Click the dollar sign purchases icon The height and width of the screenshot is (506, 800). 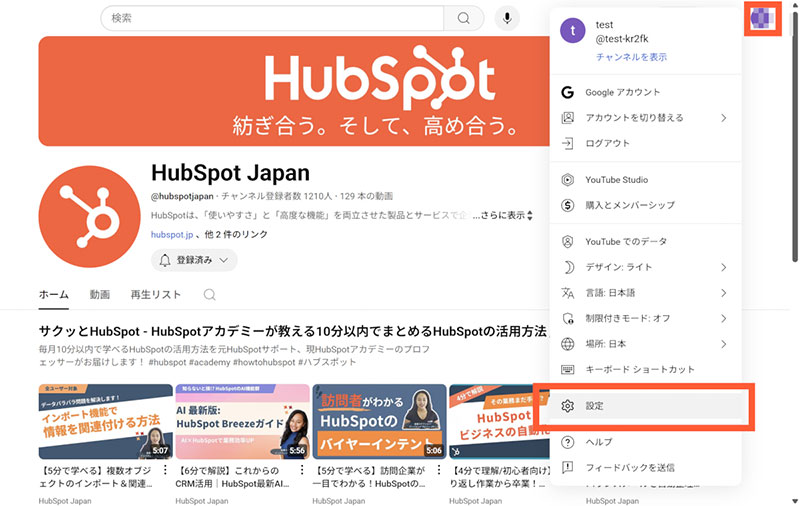pos(567,205)
